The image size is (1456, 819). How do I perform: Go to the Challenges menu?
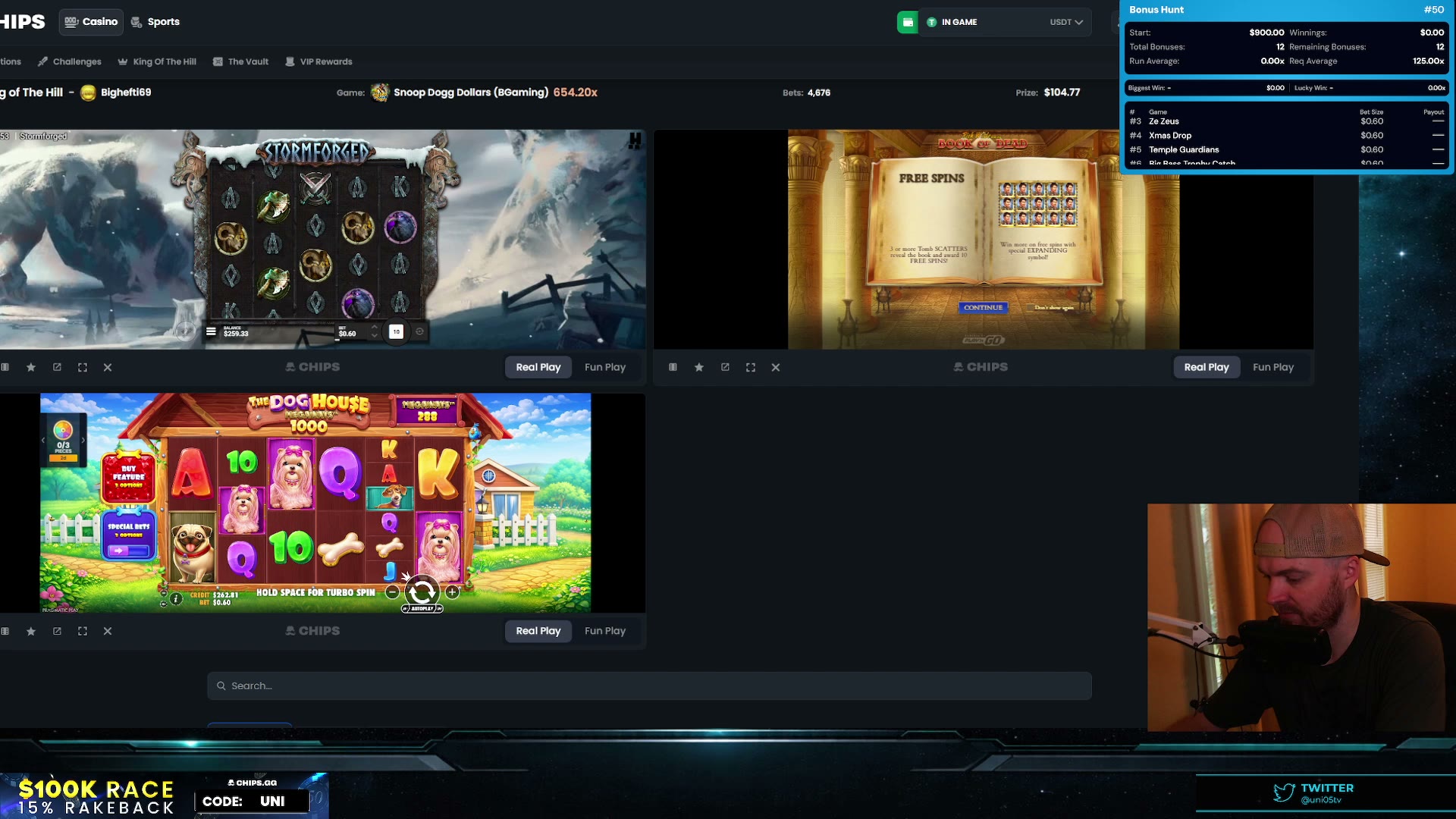pyautogui.click(x=70, y=61)
